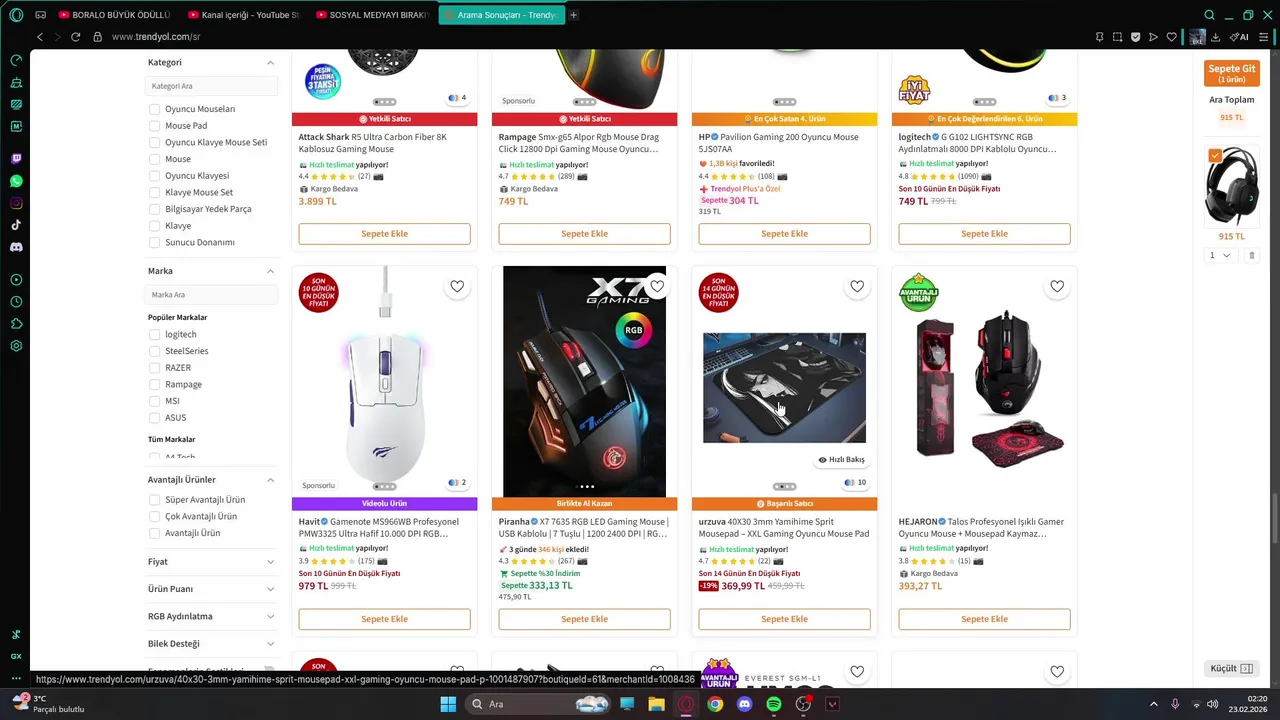Screen dimensions: 1280x720
Task: Tick the logitech brand checkbox
Action: 154,334
